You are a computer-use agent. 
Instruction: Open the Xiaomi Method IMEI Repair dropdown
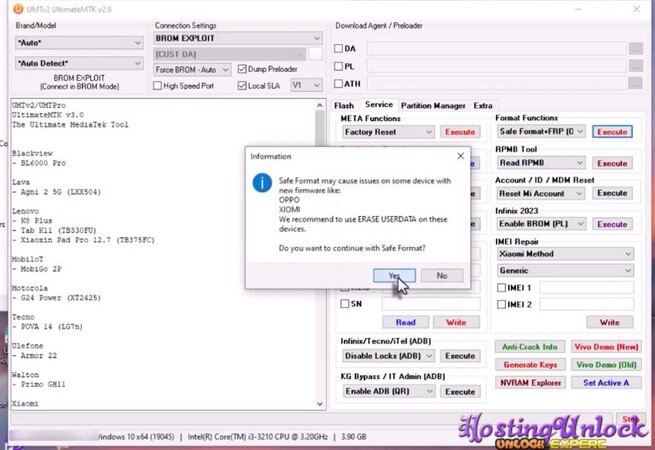tap(565, 252)
